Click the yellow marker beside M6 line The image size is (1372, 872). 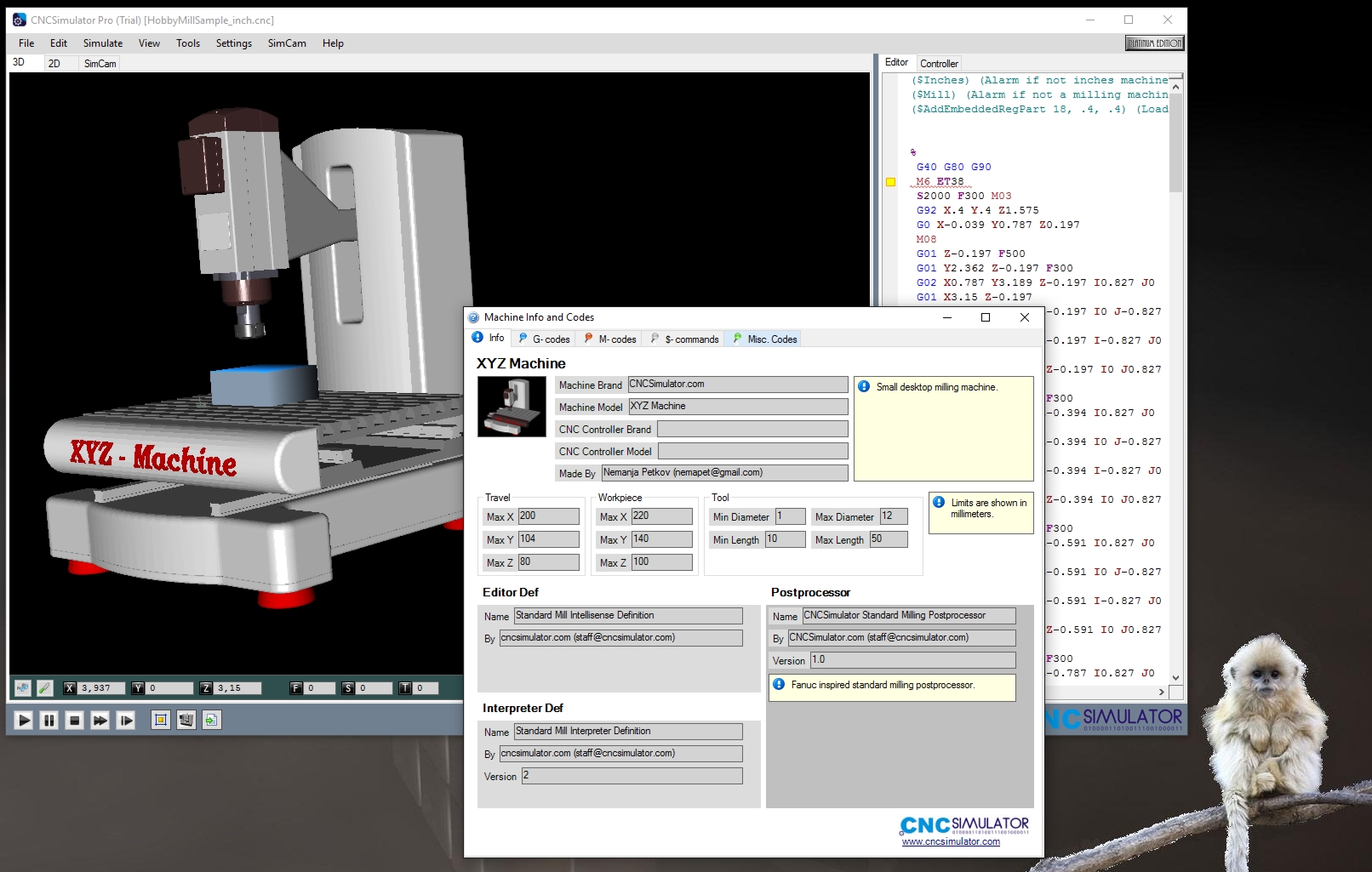891,182
